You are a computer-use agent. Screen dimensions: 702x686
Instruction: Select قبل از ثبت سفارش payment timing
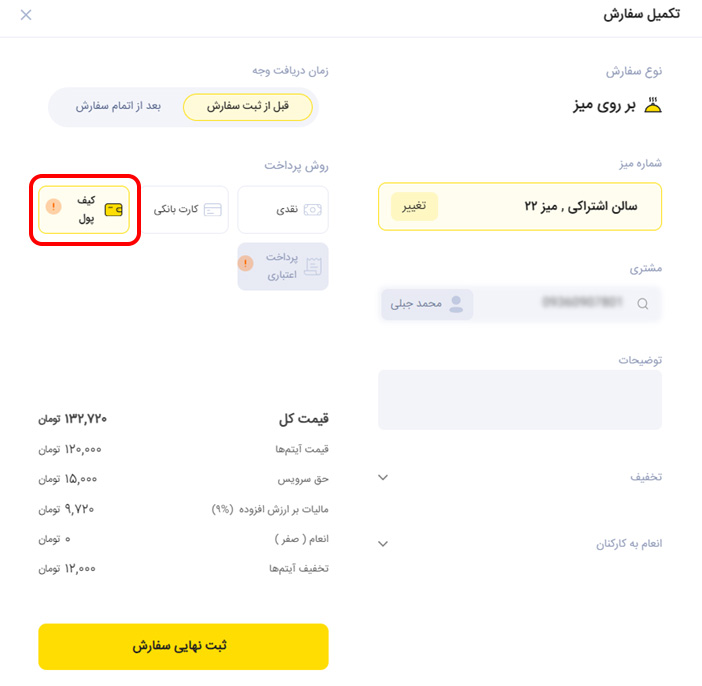click(x=248, y=107)
